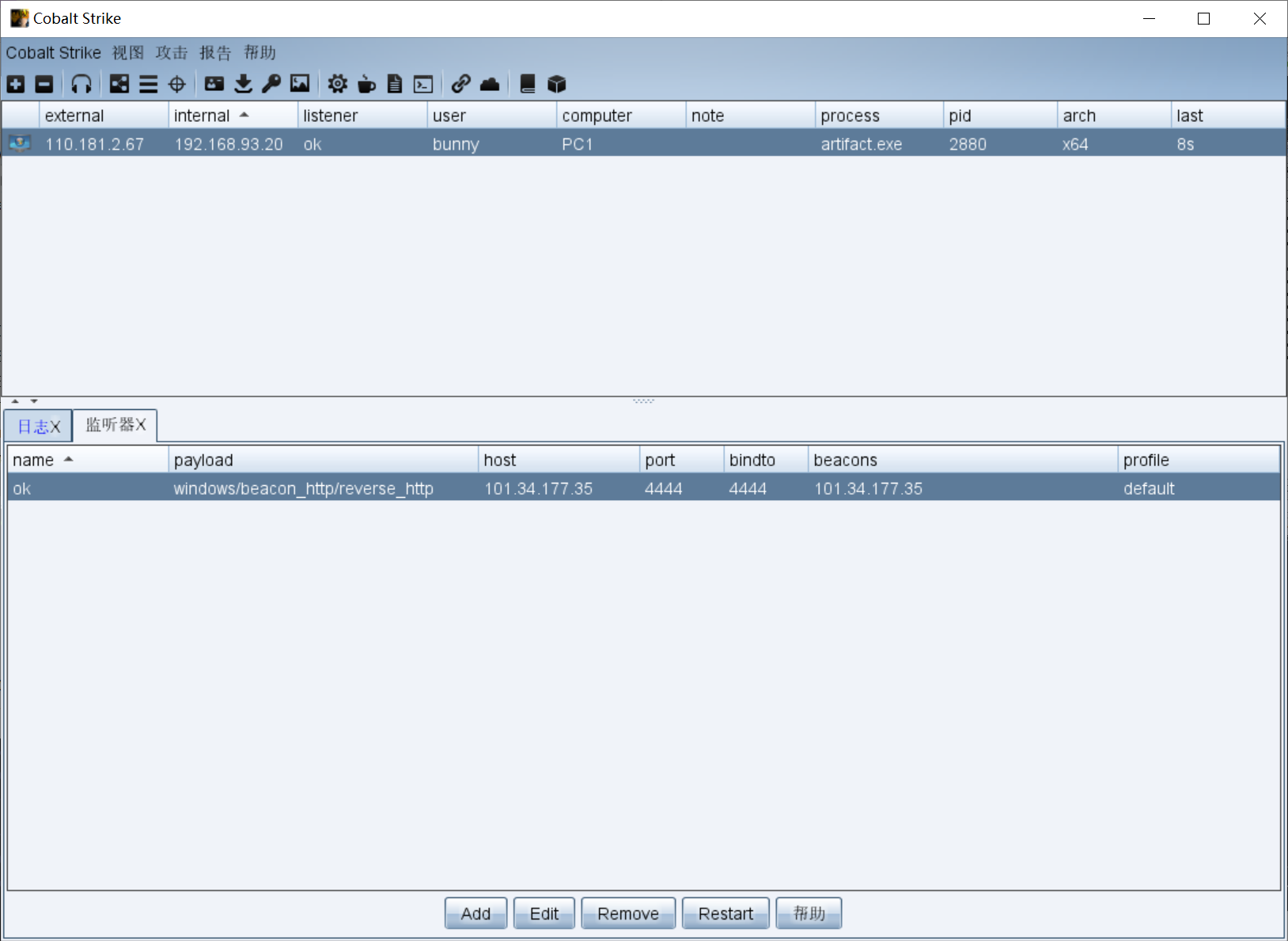Sort sessions by pid column
The image size is (1288, 941).
[1000, 116]
